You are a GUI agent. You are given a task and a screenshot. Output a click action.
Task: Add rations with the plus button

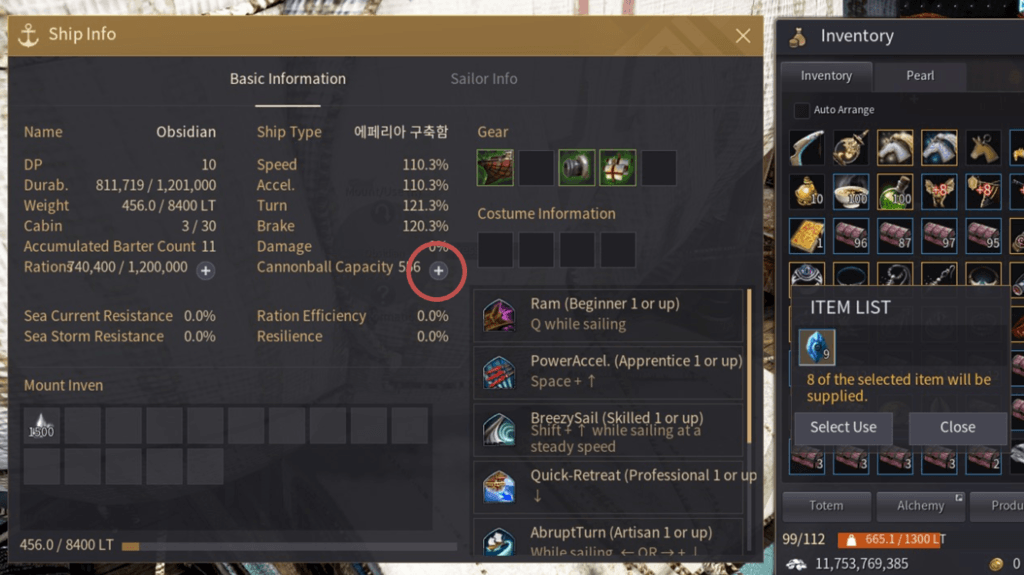tap(206, 271)
